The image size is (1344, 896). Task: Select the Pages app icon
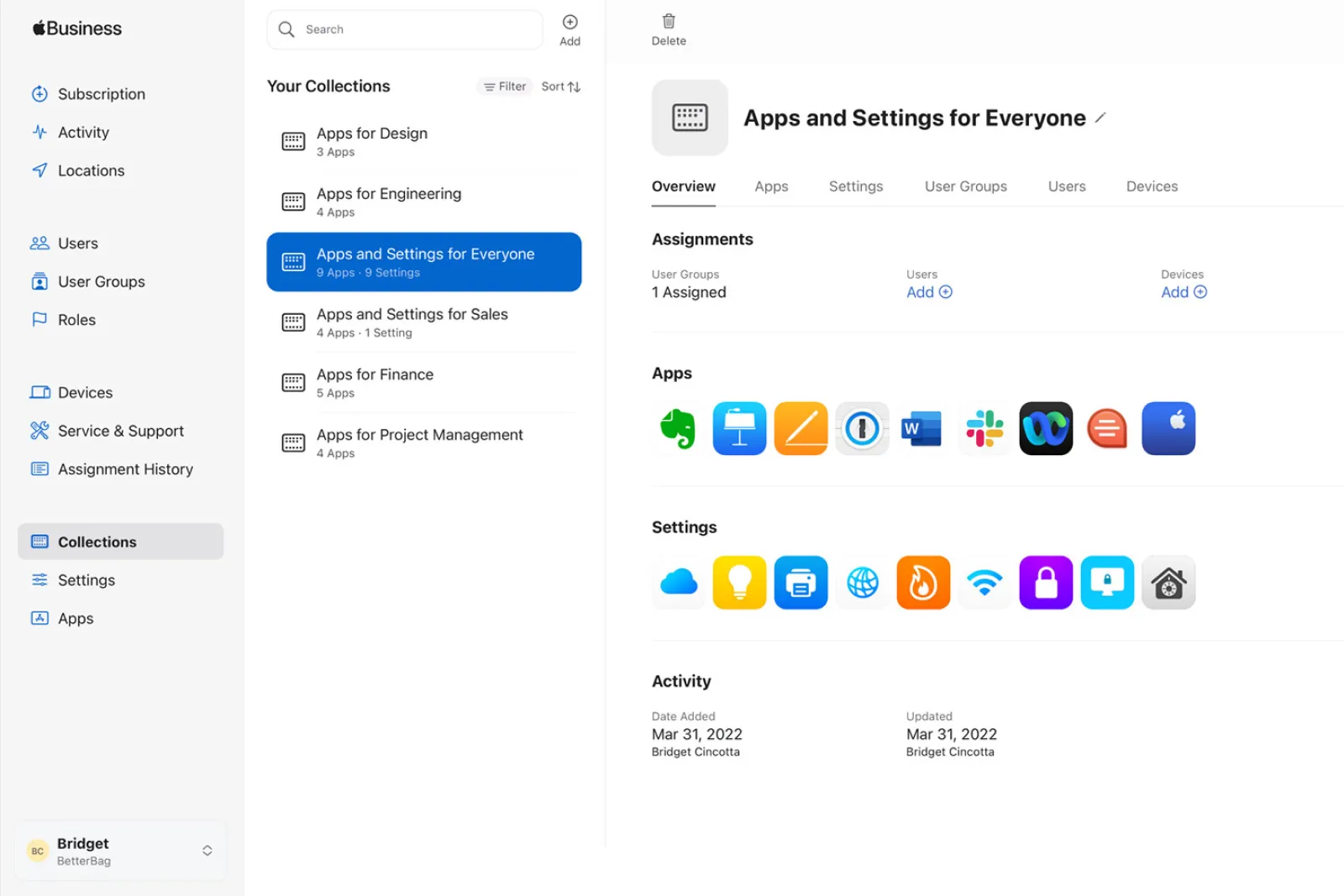click(801, 428)
